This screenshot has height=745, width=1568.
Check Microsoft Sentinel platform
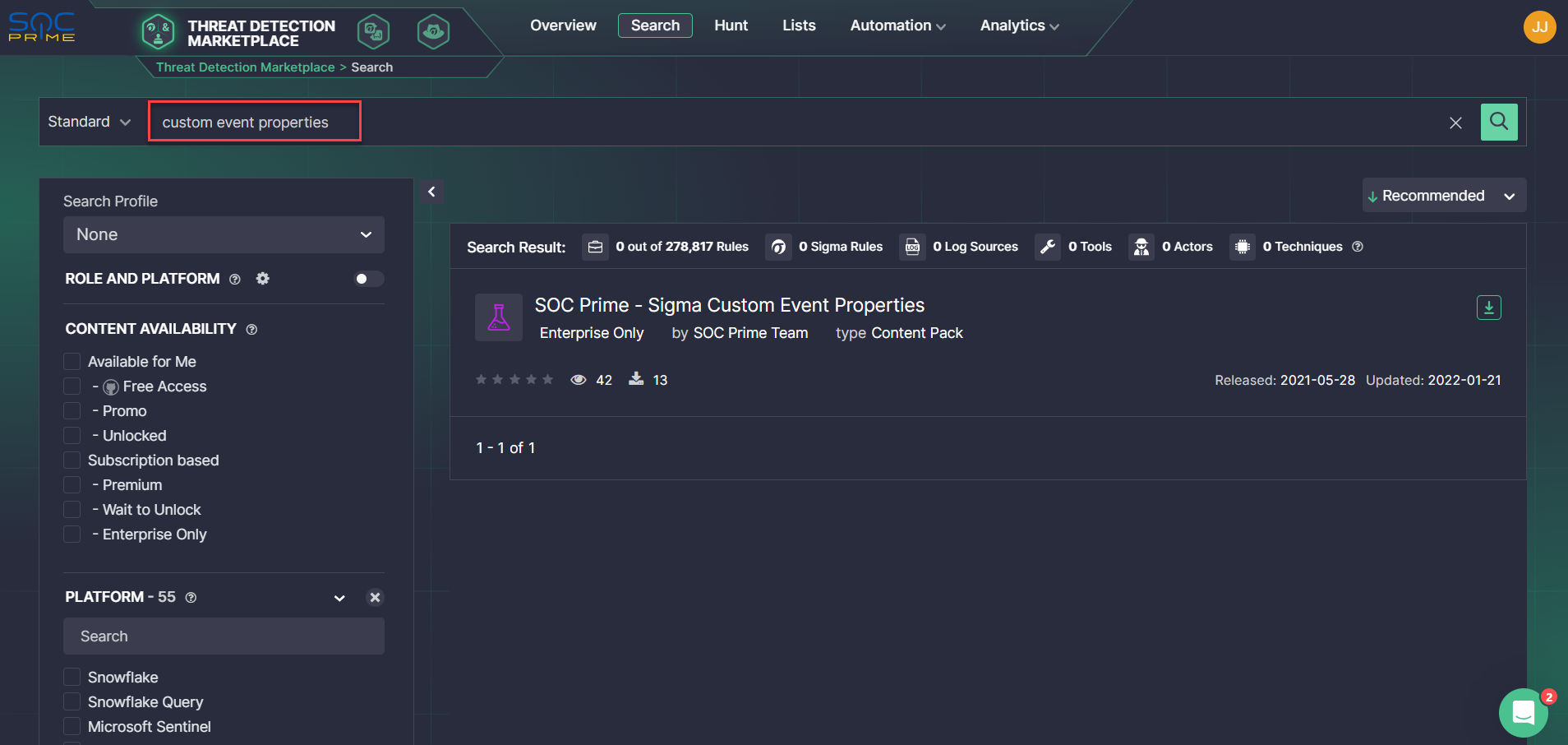point(72,727)
